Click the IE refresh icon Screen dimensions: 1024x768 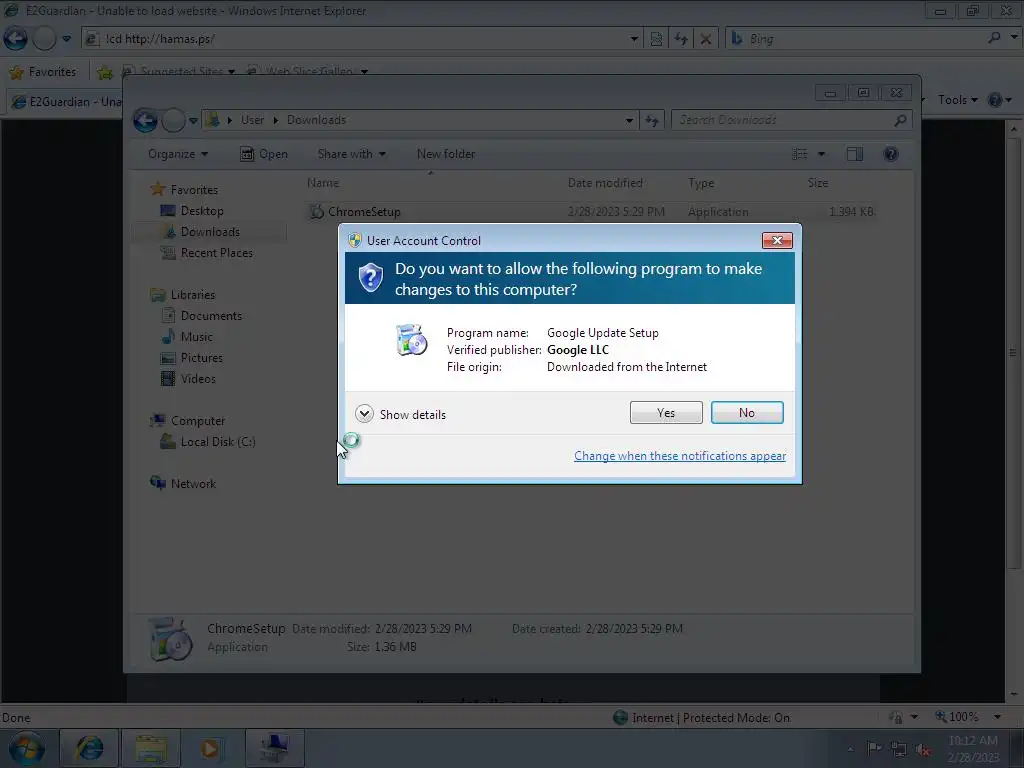(680, 39)
